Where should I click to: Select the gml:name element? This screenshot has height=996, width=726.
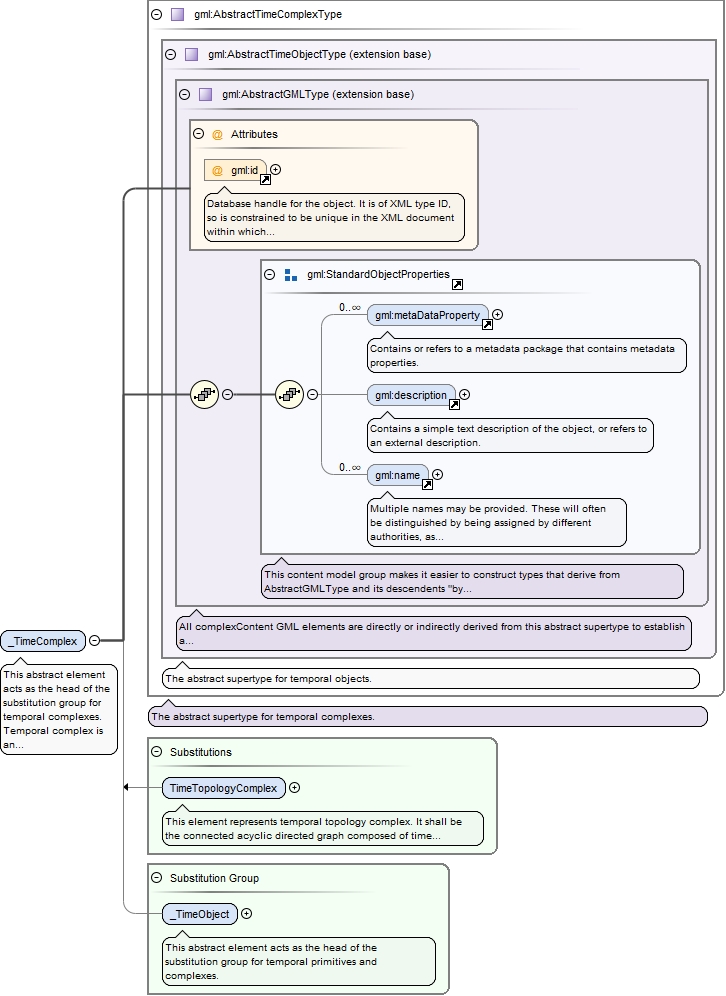pyautogui.click(x=398, y=475)
